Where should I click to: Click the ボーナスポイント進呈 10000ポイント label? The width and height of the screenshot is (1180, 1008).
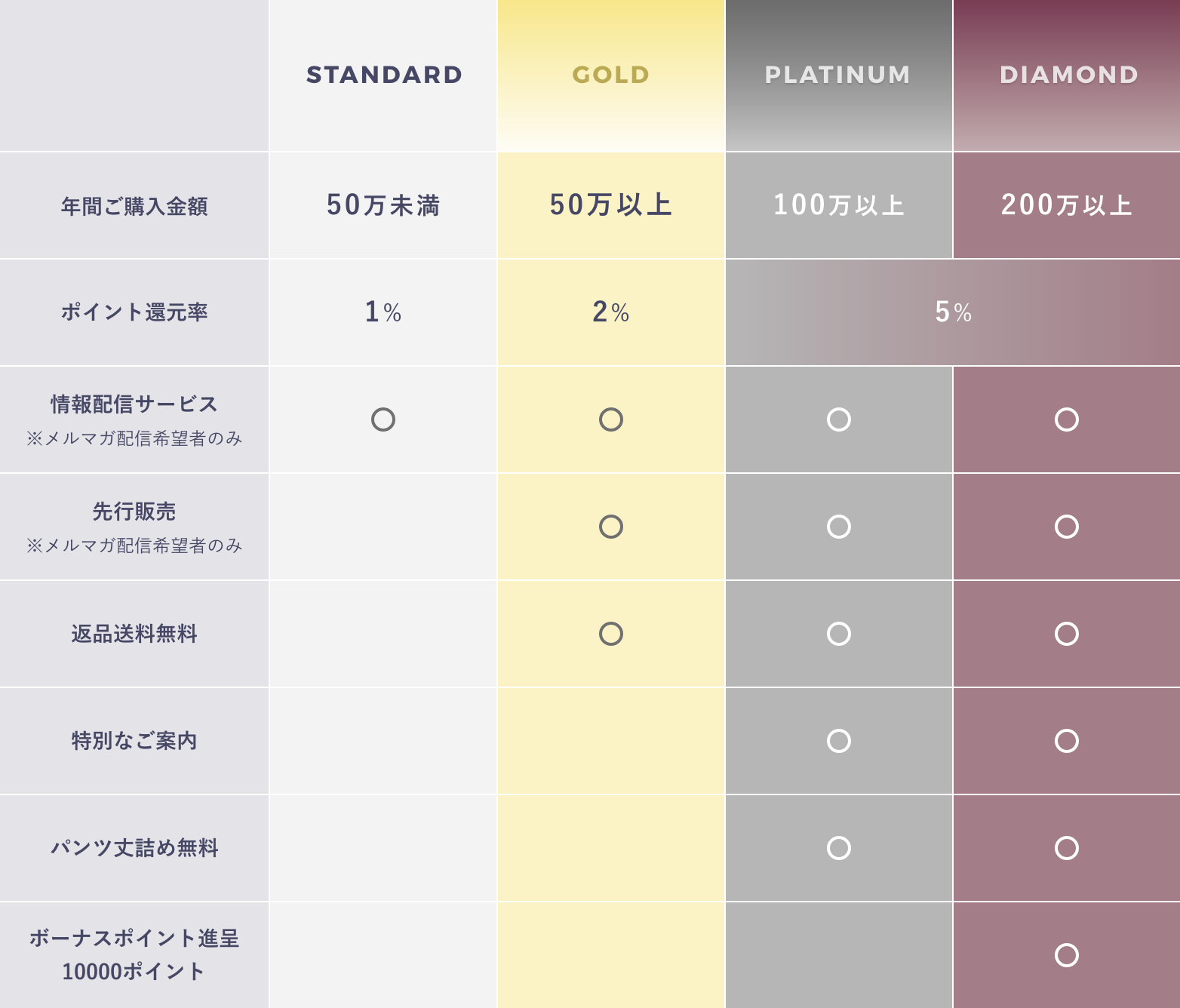pos(134,954)
